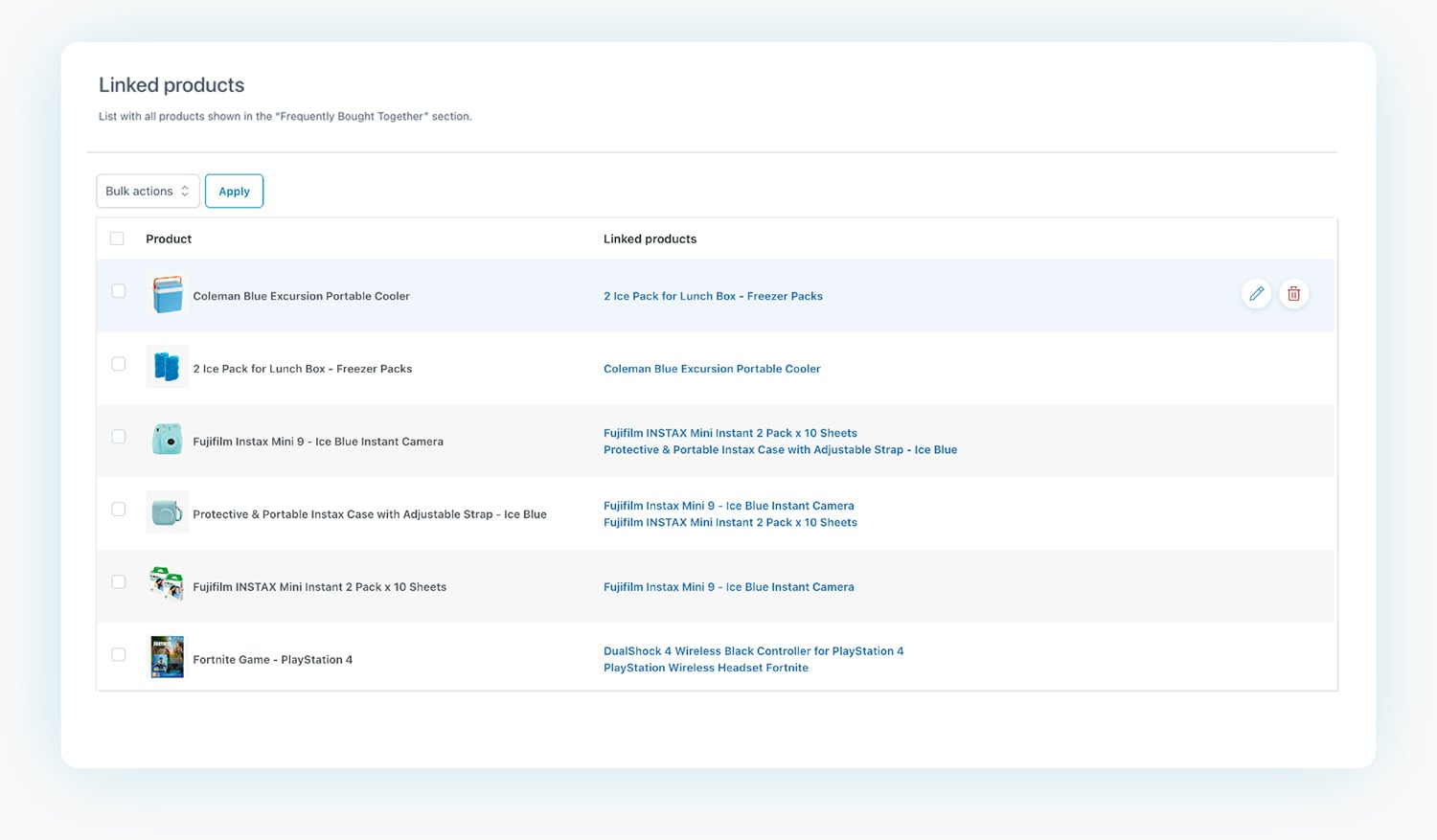1437x840 pixels.
Task: Check the Coleman Blue Excursion Portable Cooler row checkbox
Action: pos(118,290)
